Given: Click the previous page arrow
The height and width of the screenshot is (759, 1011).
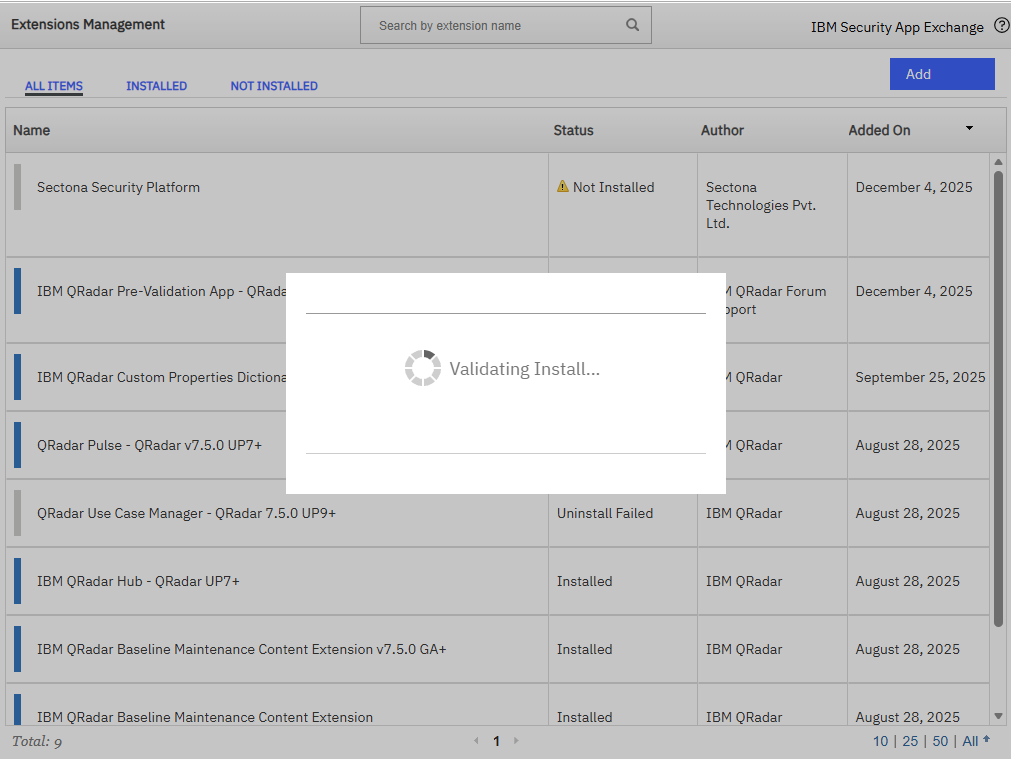Looking at the screenshot, I should 476,741.
